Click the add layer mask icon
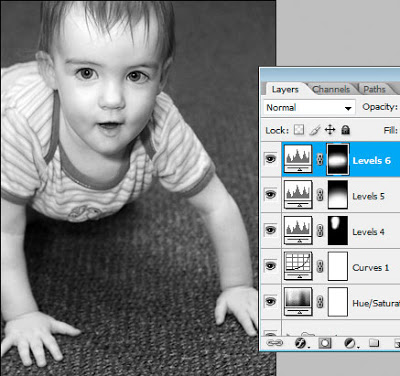Screen dimensions: 400x376 (x=325, y=343)
